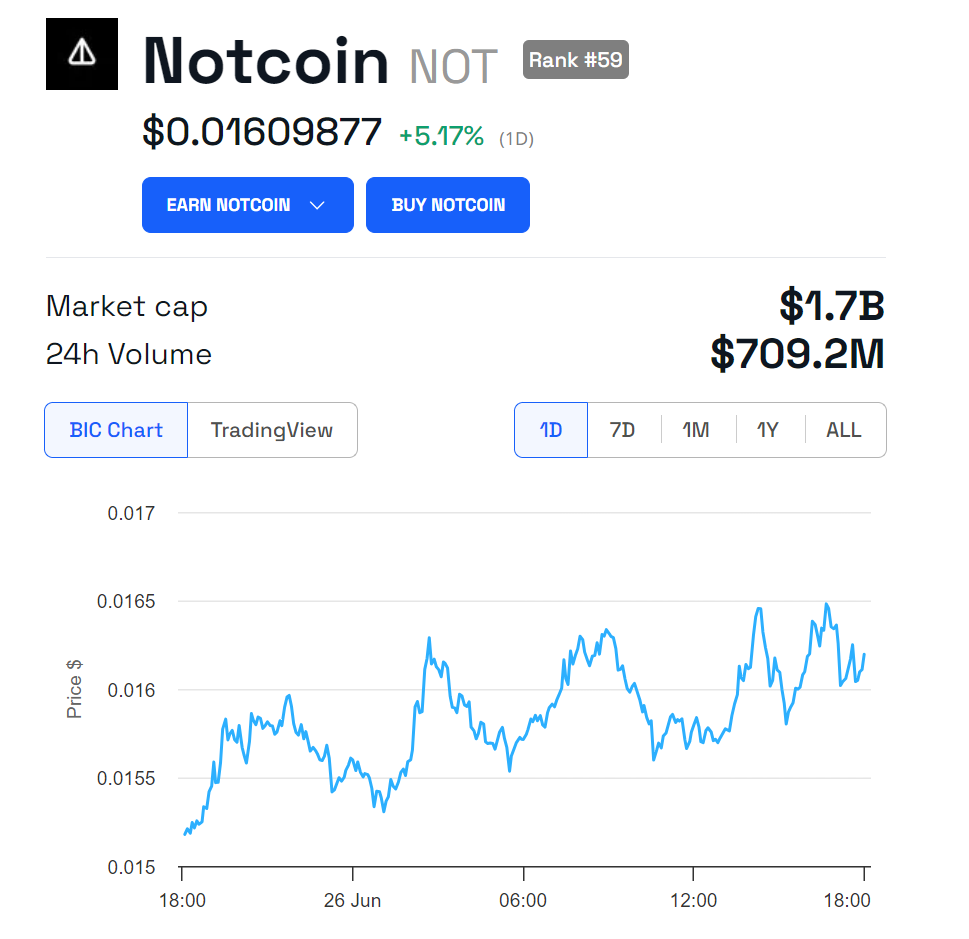Click the Rank #59 badge
The width and height of the screenshot is (969, 939).
576,60
